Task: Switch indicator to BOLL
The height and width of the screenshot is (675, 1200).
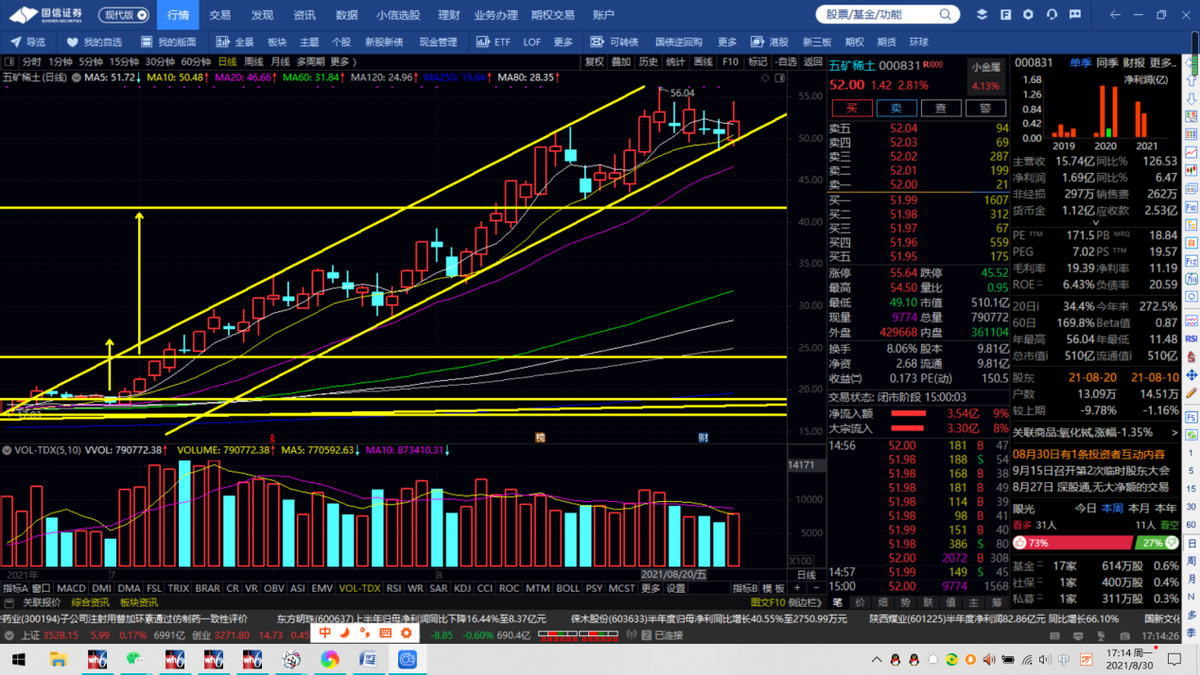Action: click(x=567, y=589)
